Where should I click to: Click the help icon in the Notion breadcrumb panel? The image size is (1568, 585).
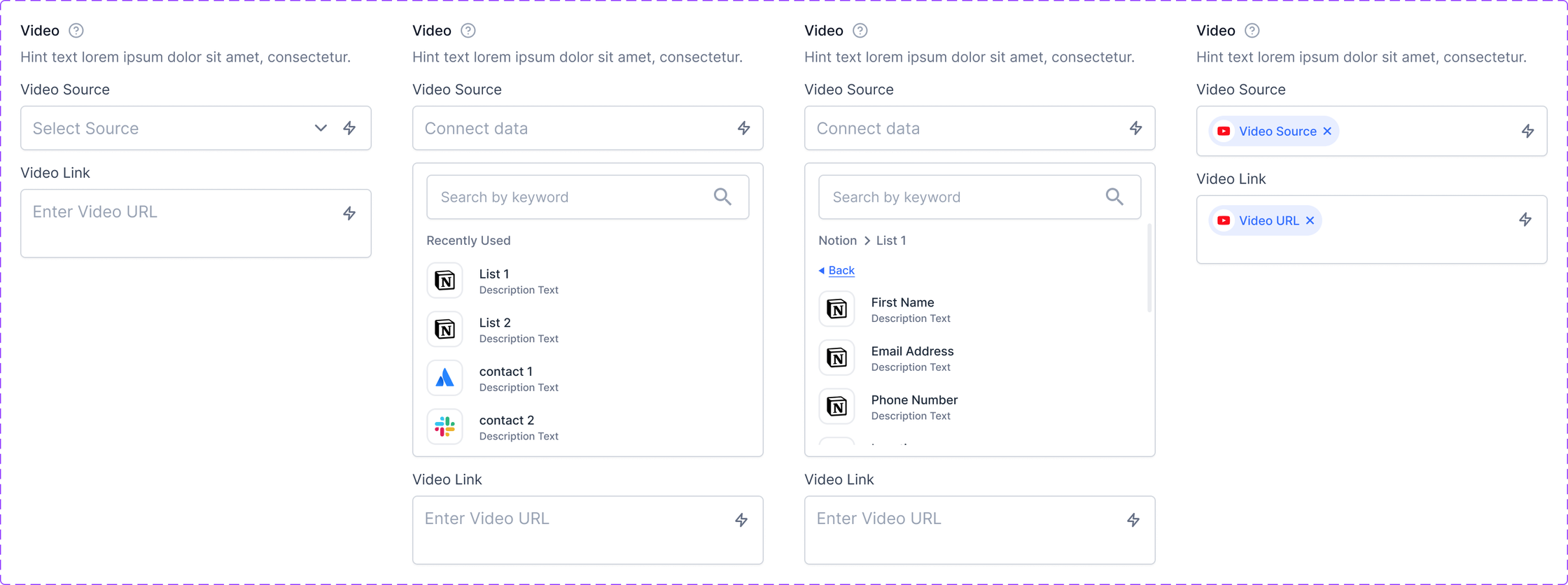point(860,31)
